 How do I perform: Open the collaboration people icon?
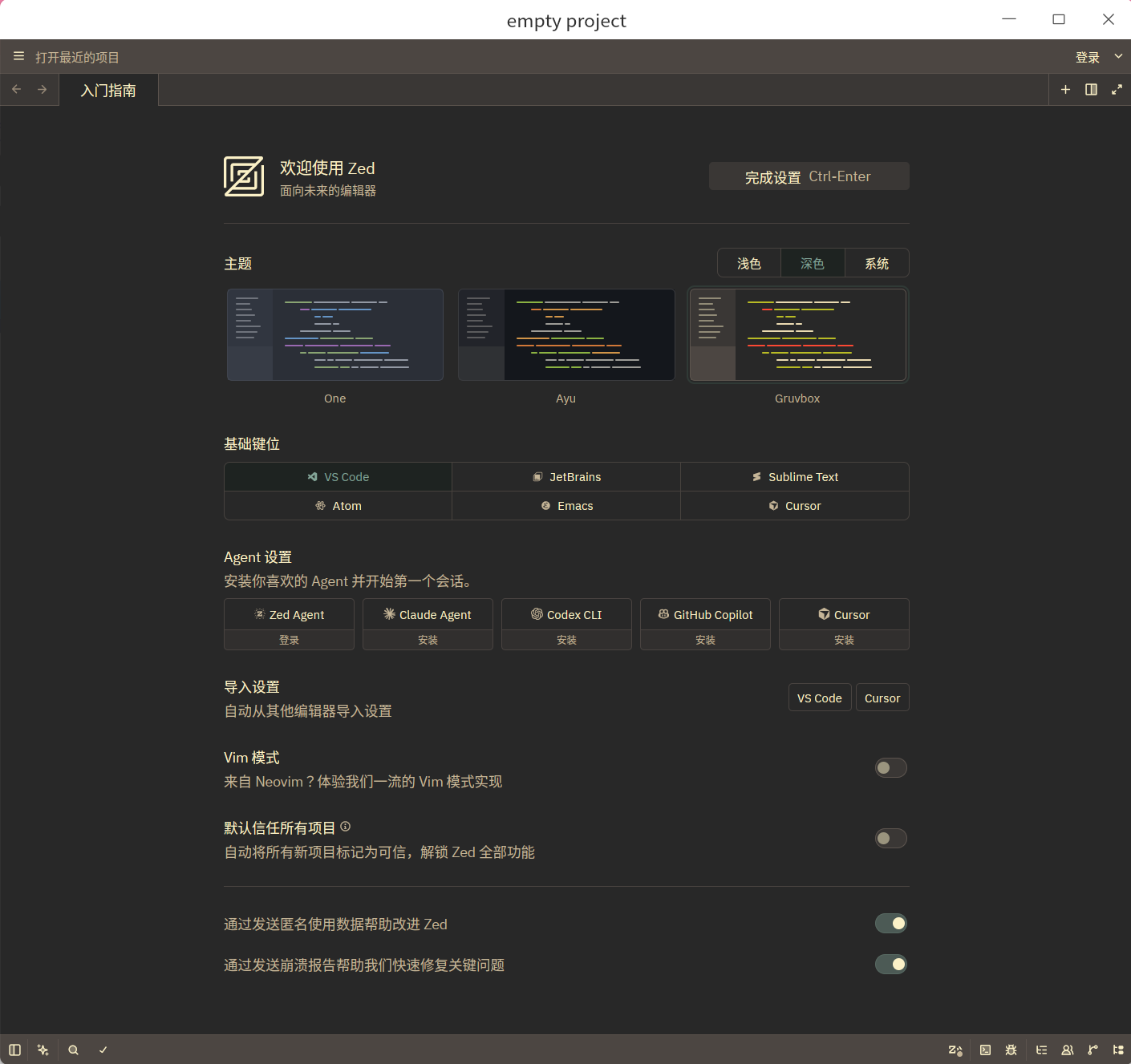pyautogui.click(x=1067, y=1050)
